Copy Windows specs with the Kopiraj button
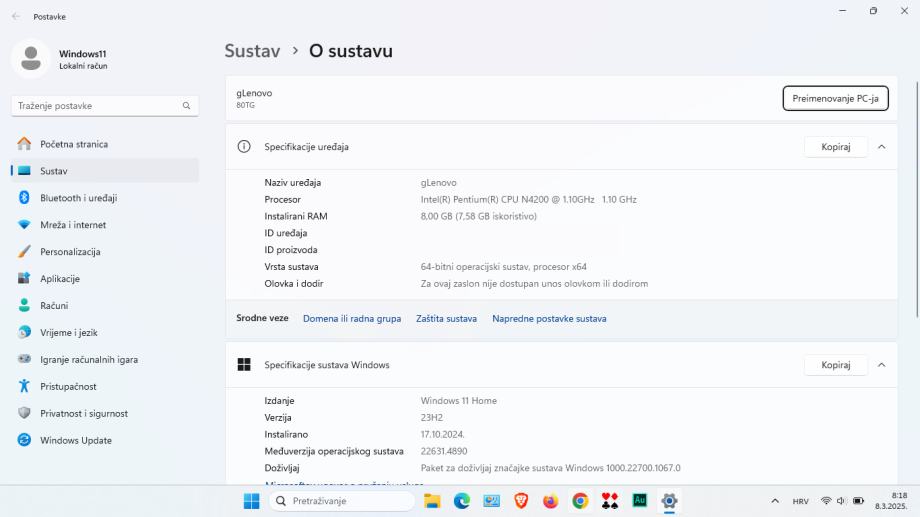 coord(836,365)
